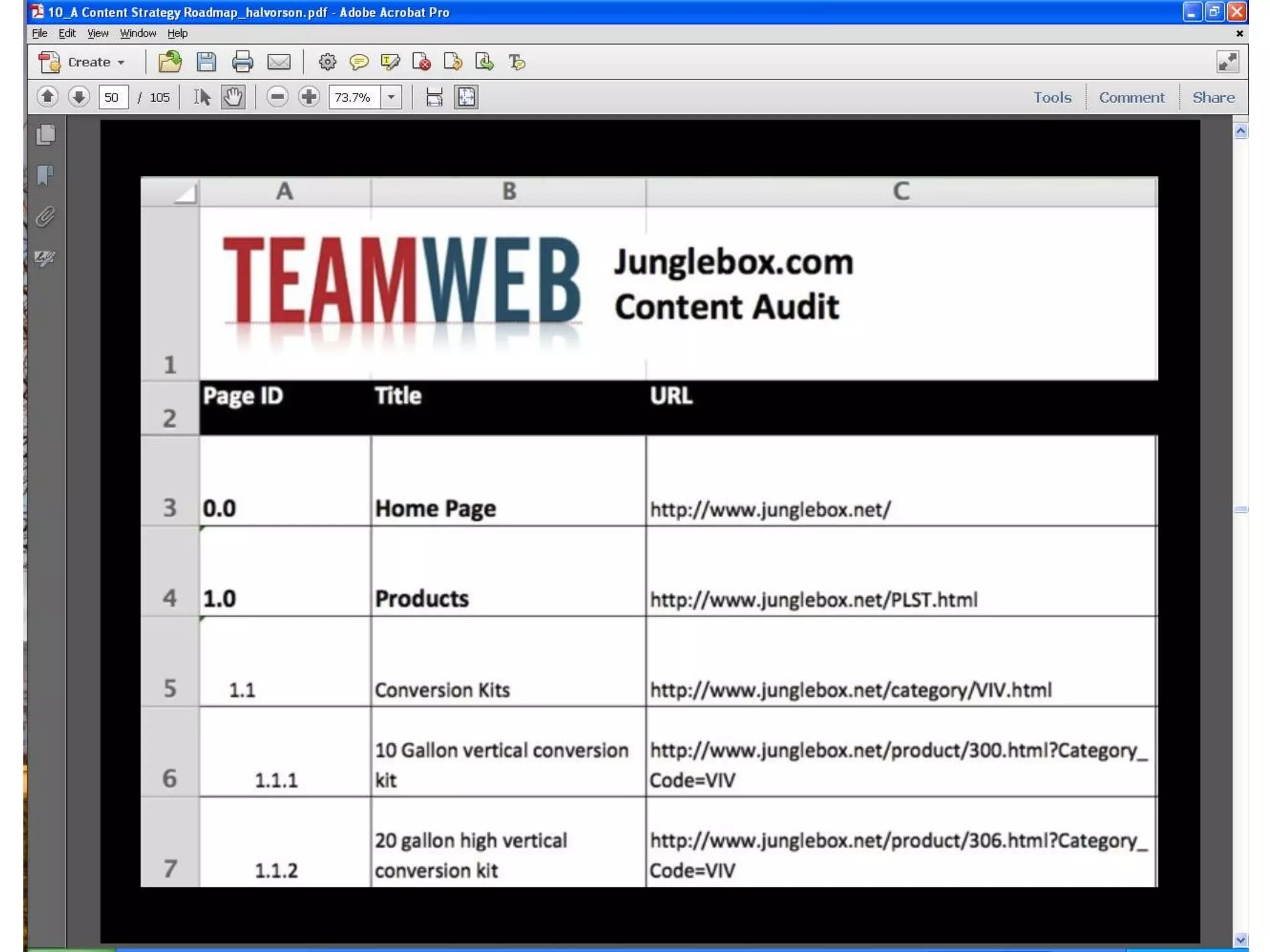The width and height of the screenshot is (1270, 952).
Task: Open the Tools pane
Action: (1052, 97)
